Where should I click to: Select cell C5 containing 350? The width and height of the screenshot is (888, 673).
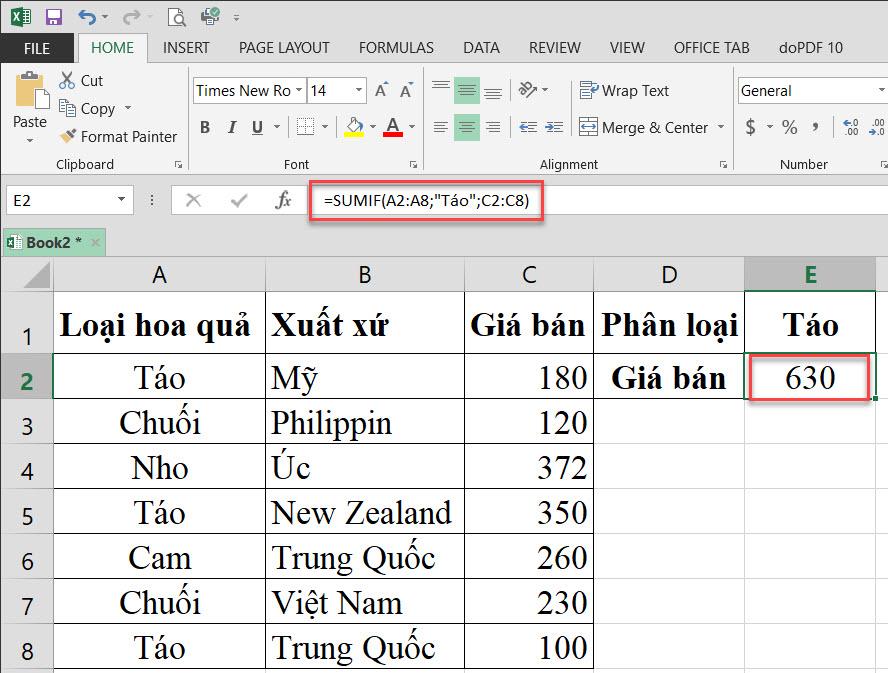pyautogui.click(x=528, y=511)
